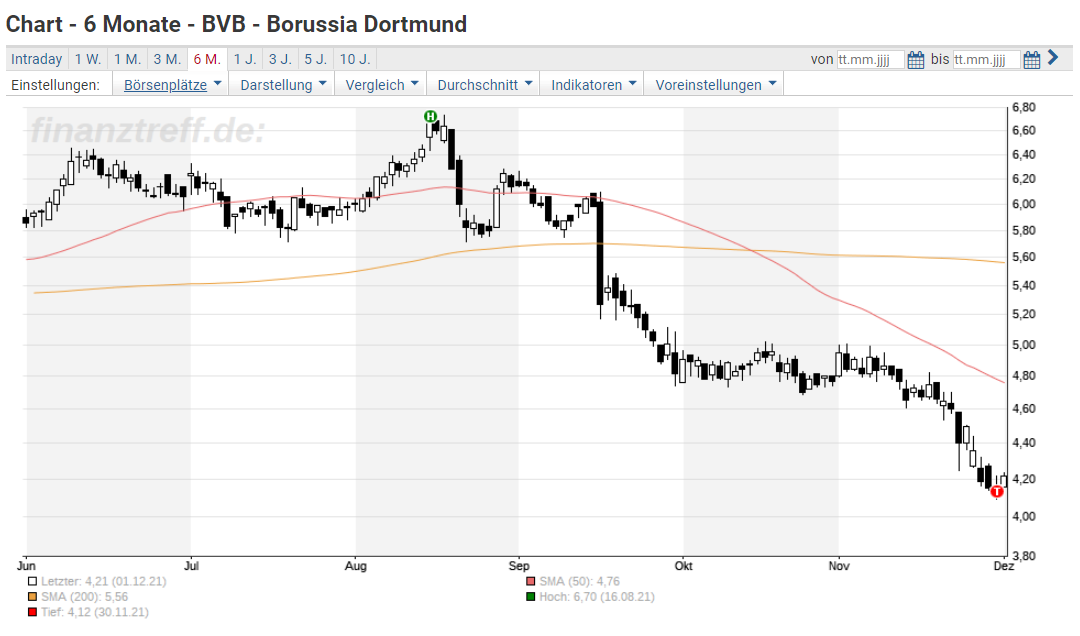This screenshot has width=1080, height=636.
Task: Click the green Hoch legend swatch
Action: click(530, 597)
